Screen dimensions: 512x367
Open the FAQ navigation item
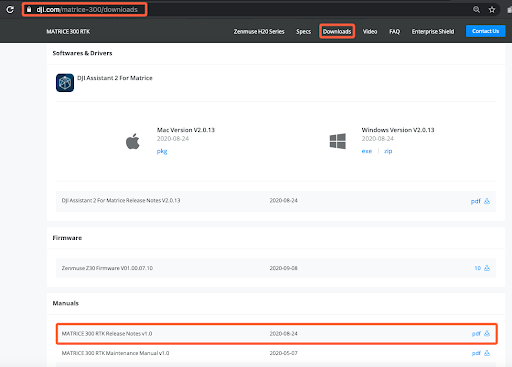pos(394,31)
